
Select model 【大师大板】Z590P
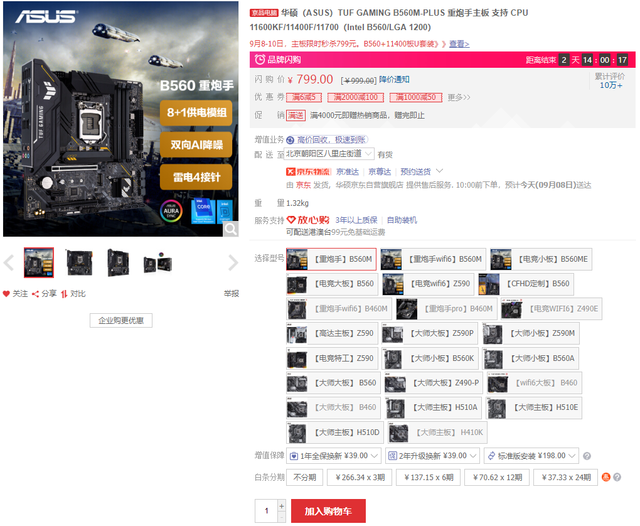coord(430,334)
